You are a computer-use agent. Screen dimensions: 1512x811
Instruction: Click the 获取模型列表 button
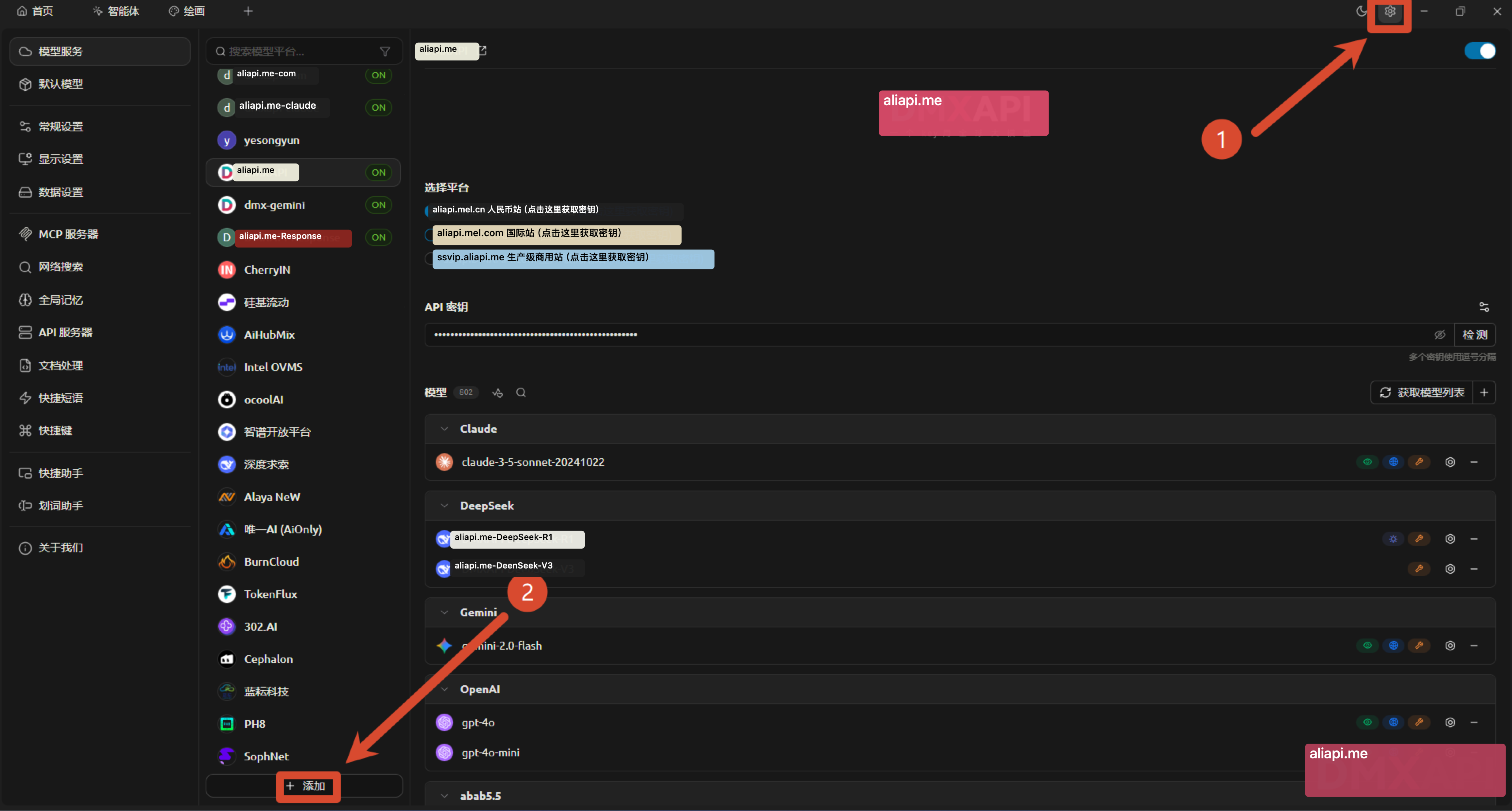(1422, 392)
